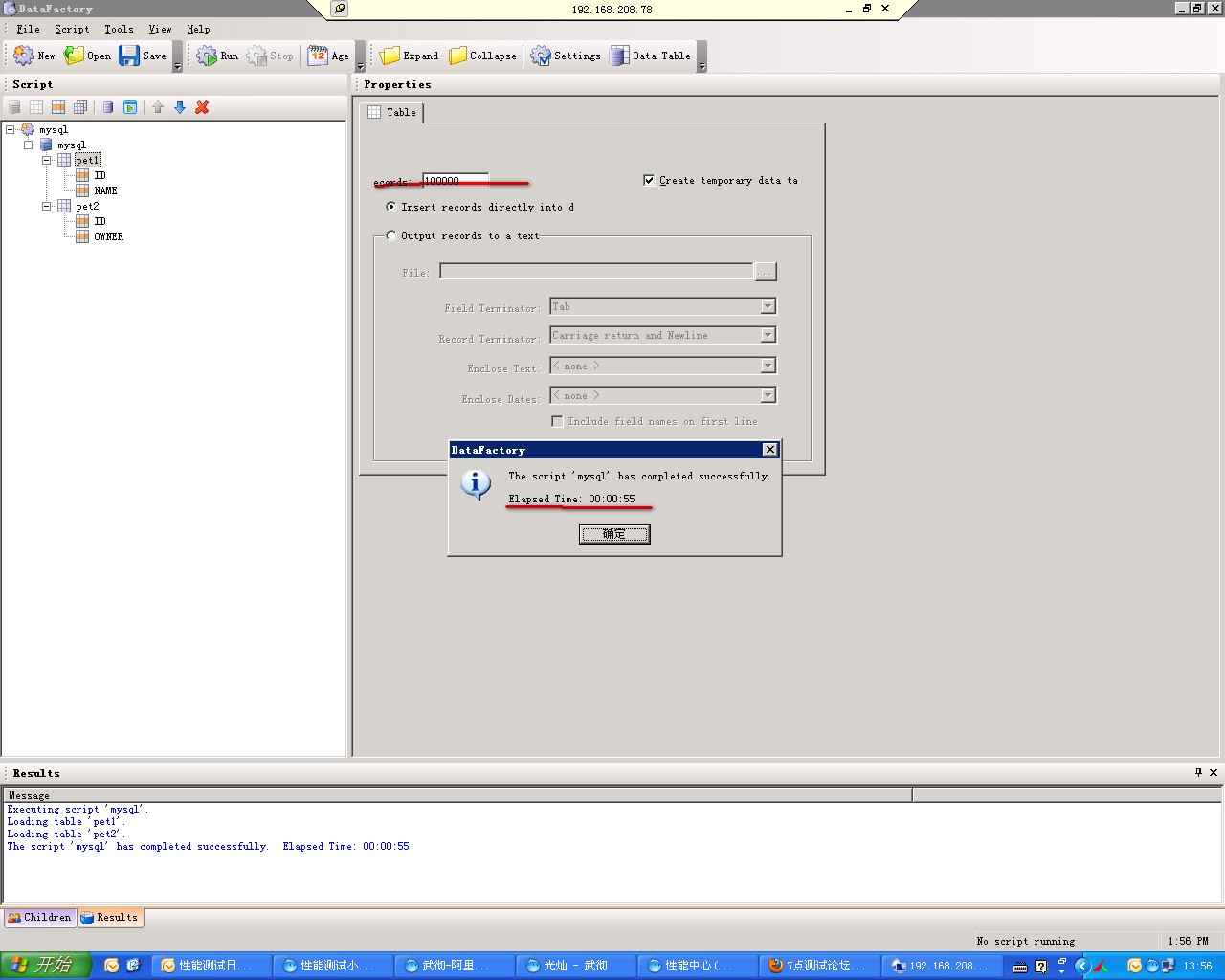Switch to the Children bottom tab

tap(39, 917)
